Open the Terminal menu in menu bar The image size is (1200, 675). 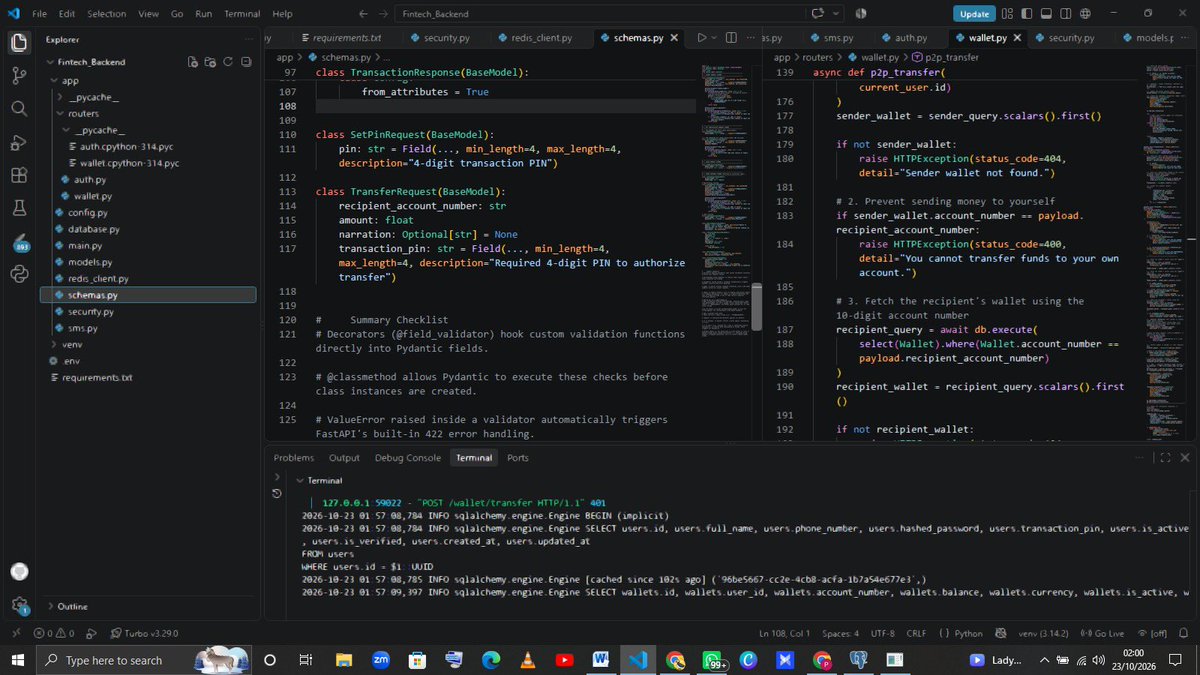(242, 14)
